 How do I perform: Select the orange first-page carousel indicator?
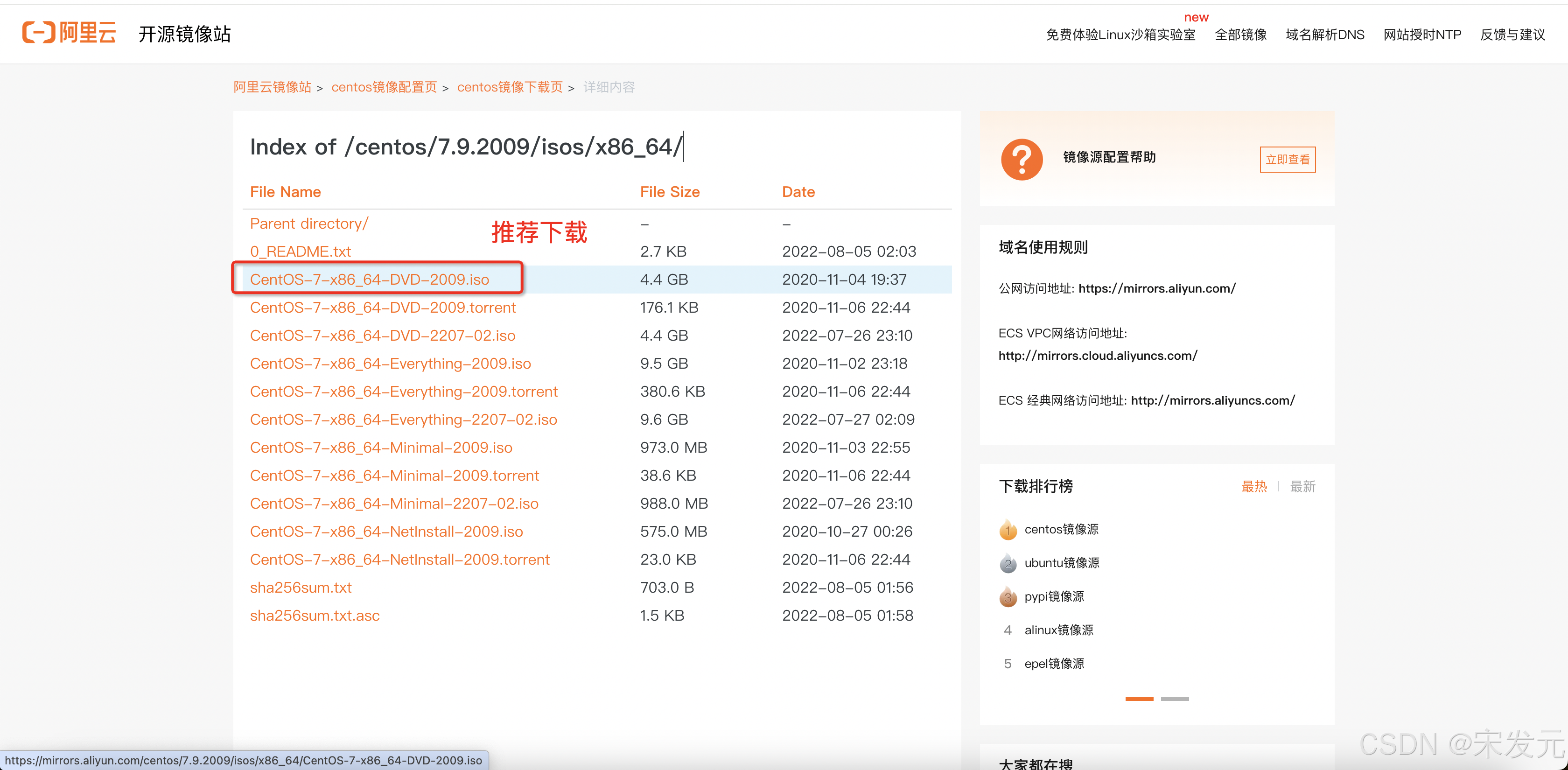coord(1139,699)
